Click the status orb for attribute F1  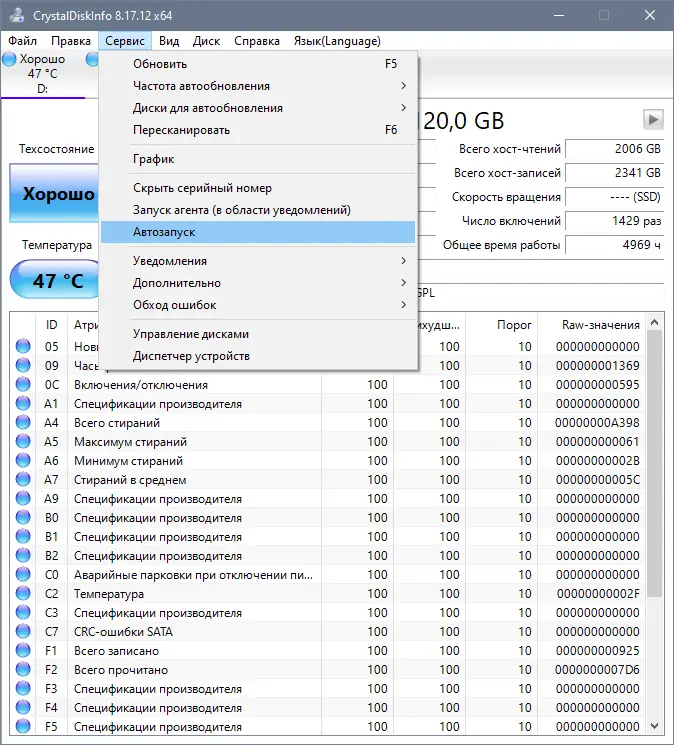(x=23, y=650)
